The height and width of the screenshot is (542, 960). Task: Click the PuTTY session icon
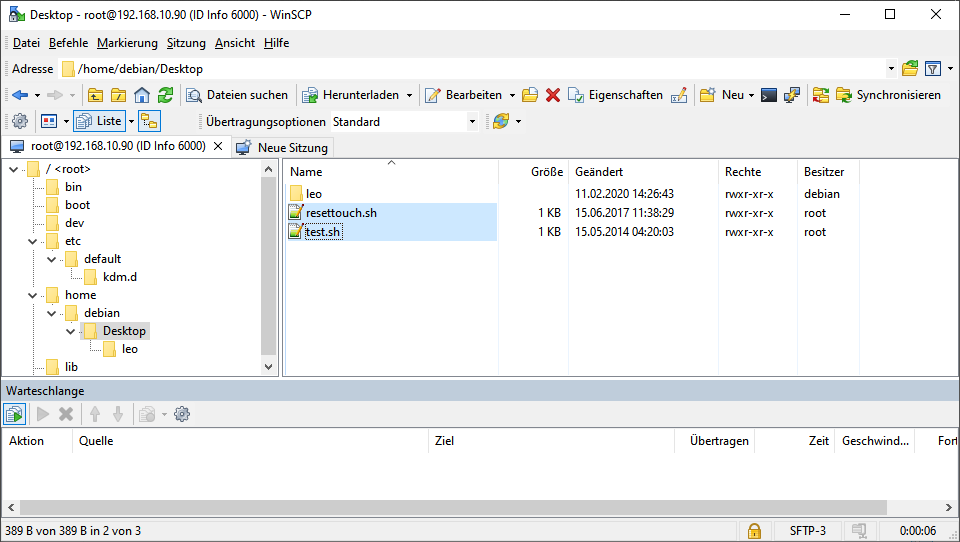click(x=792, y=95)
